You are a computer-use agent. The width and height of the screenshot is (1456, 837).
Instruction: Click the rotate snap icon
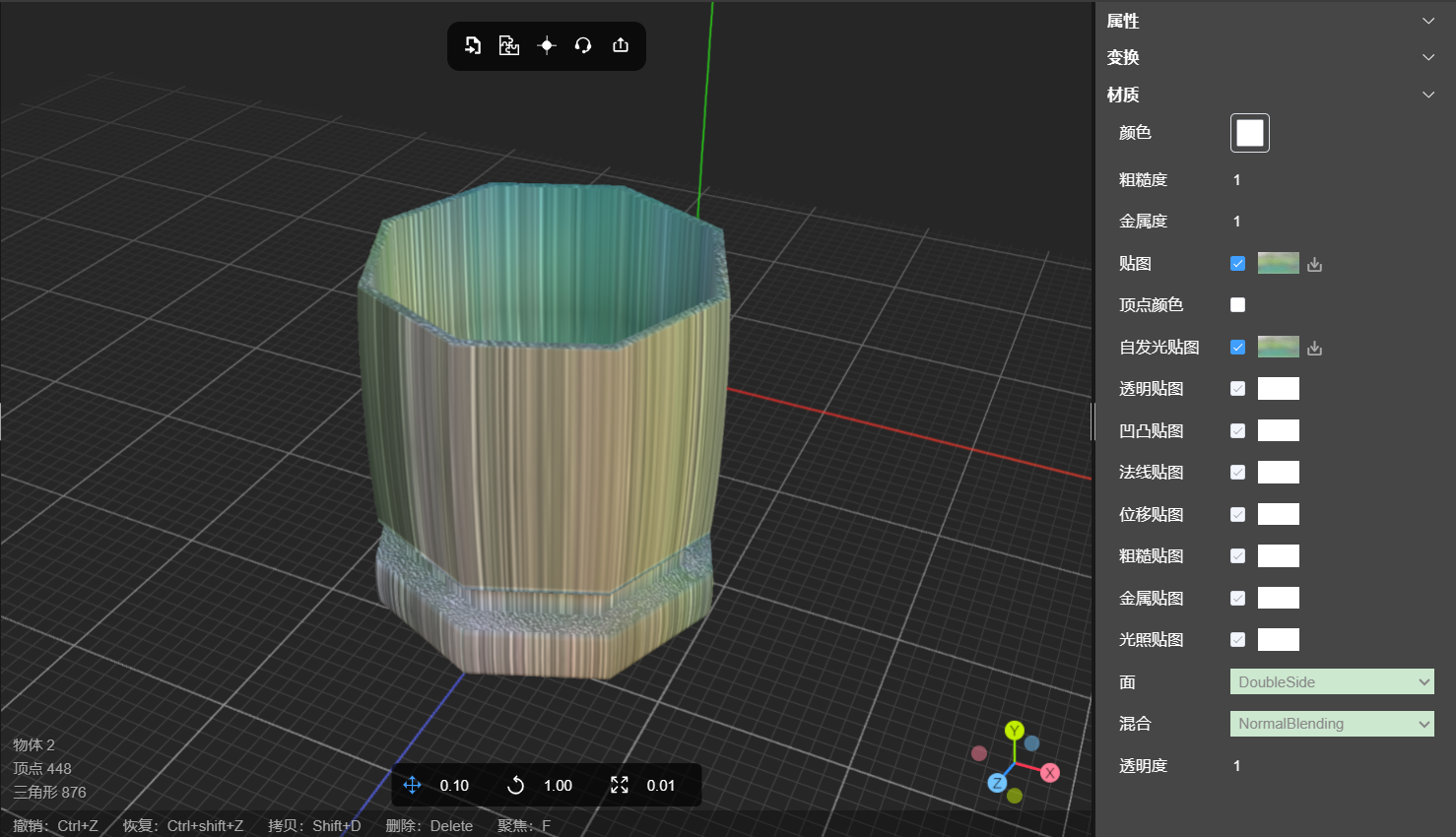point(515,785)
